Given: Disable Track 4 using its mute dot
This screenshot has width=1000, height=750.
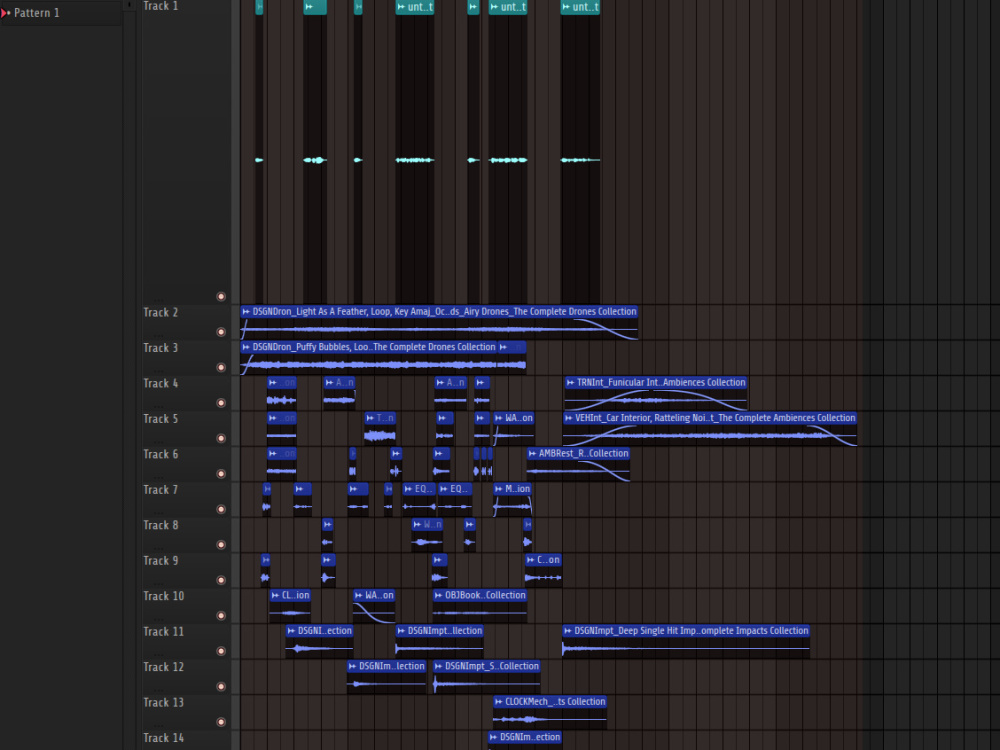Looking at the screenshot, I should pyautogui.click(x=221, y=403).
